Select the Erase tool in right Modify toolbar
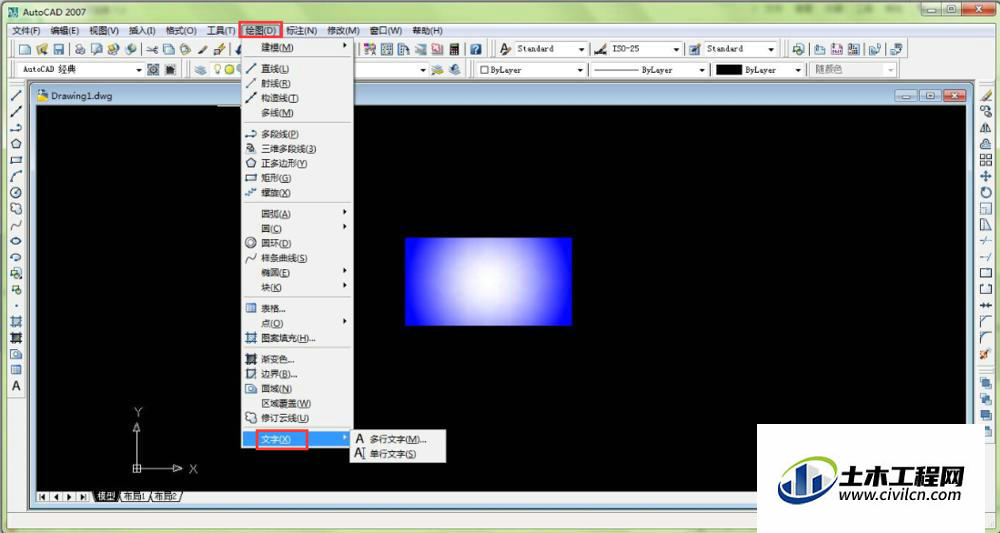This screenshot has width=1000, height=533. 986,96
